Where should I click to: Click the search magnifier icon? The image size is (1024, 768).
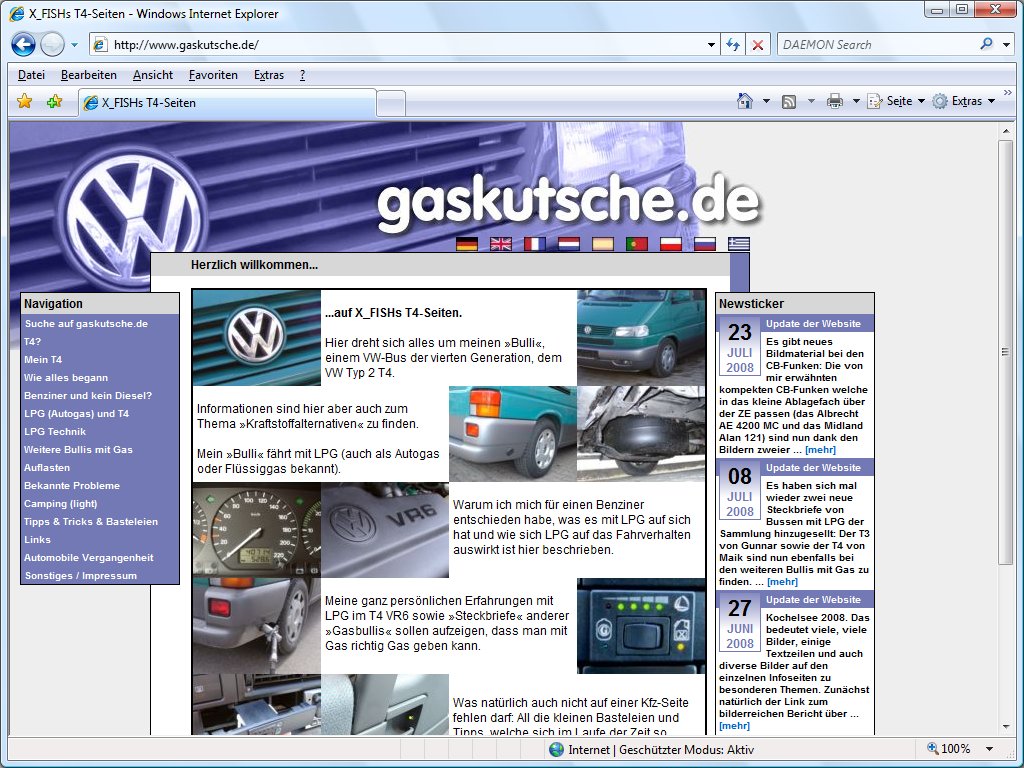[x=987, y=44]
